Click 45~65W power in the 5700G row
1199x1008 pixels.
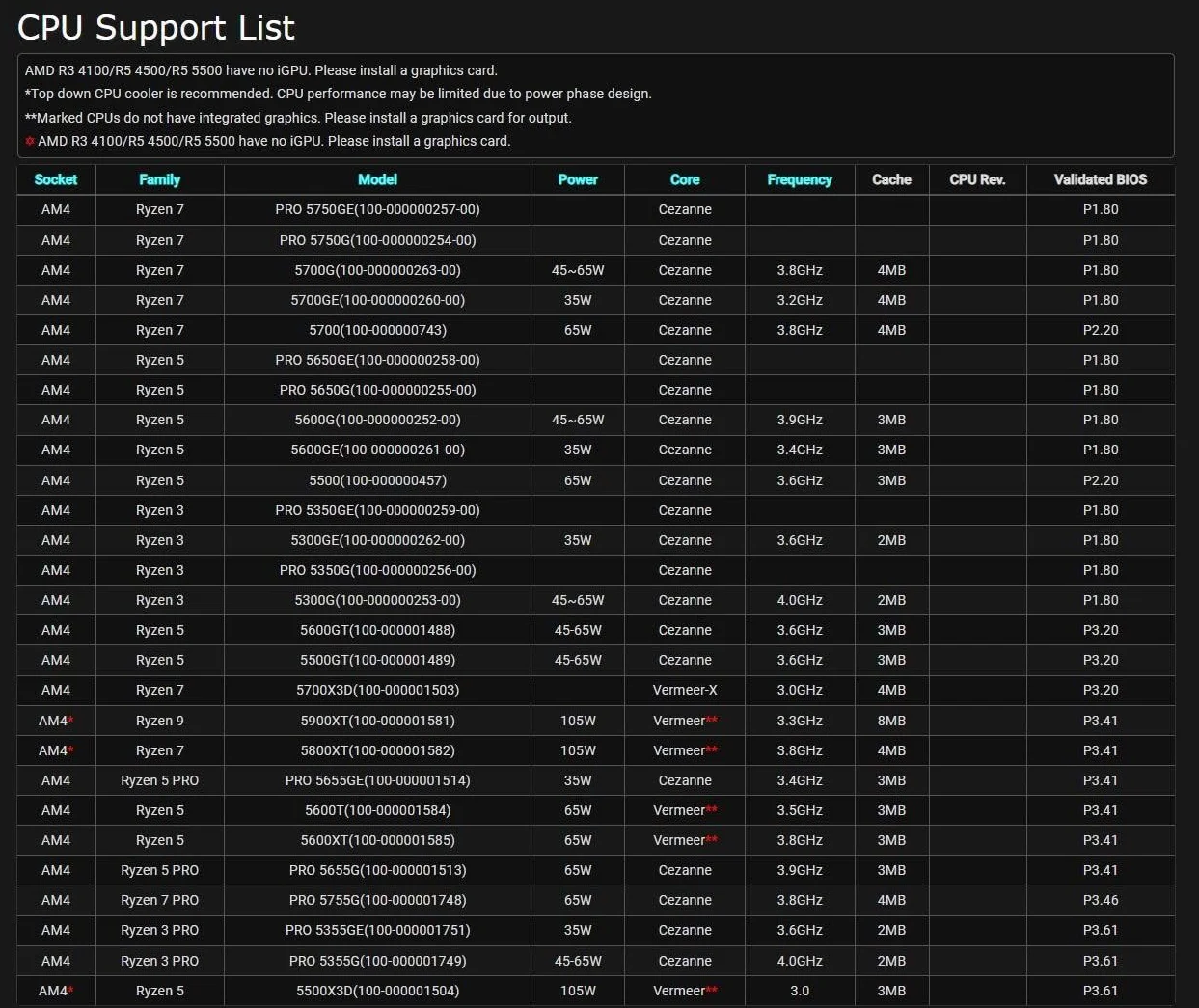[578, 270]
